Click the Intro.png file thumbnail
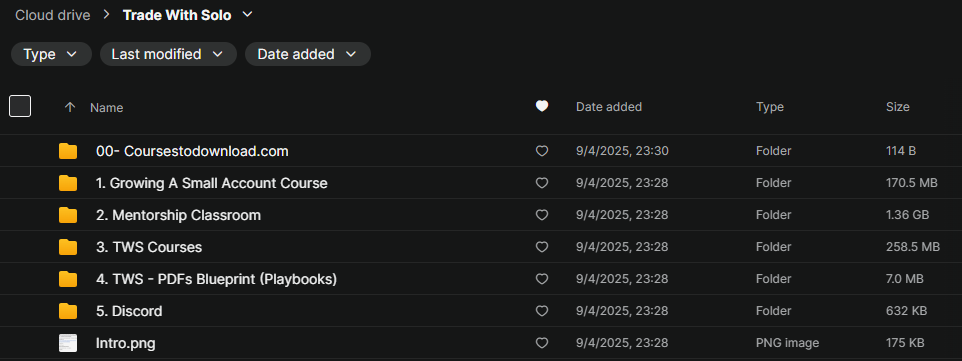962x361 pixels. [x=68, y=343]
